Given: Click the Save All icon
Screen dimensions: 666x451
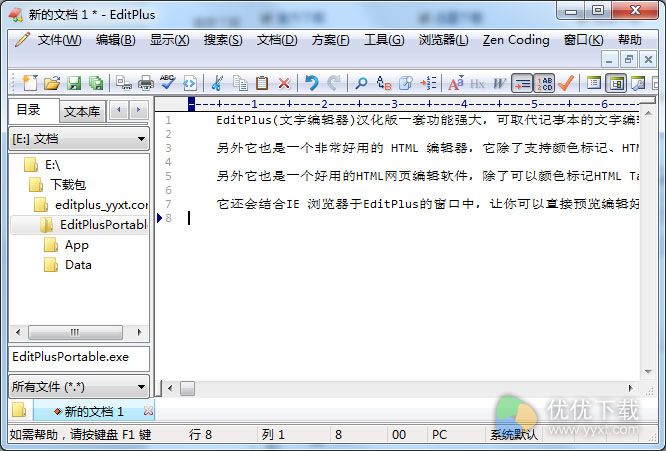Looking at the screenshot, I should (96, 83).
